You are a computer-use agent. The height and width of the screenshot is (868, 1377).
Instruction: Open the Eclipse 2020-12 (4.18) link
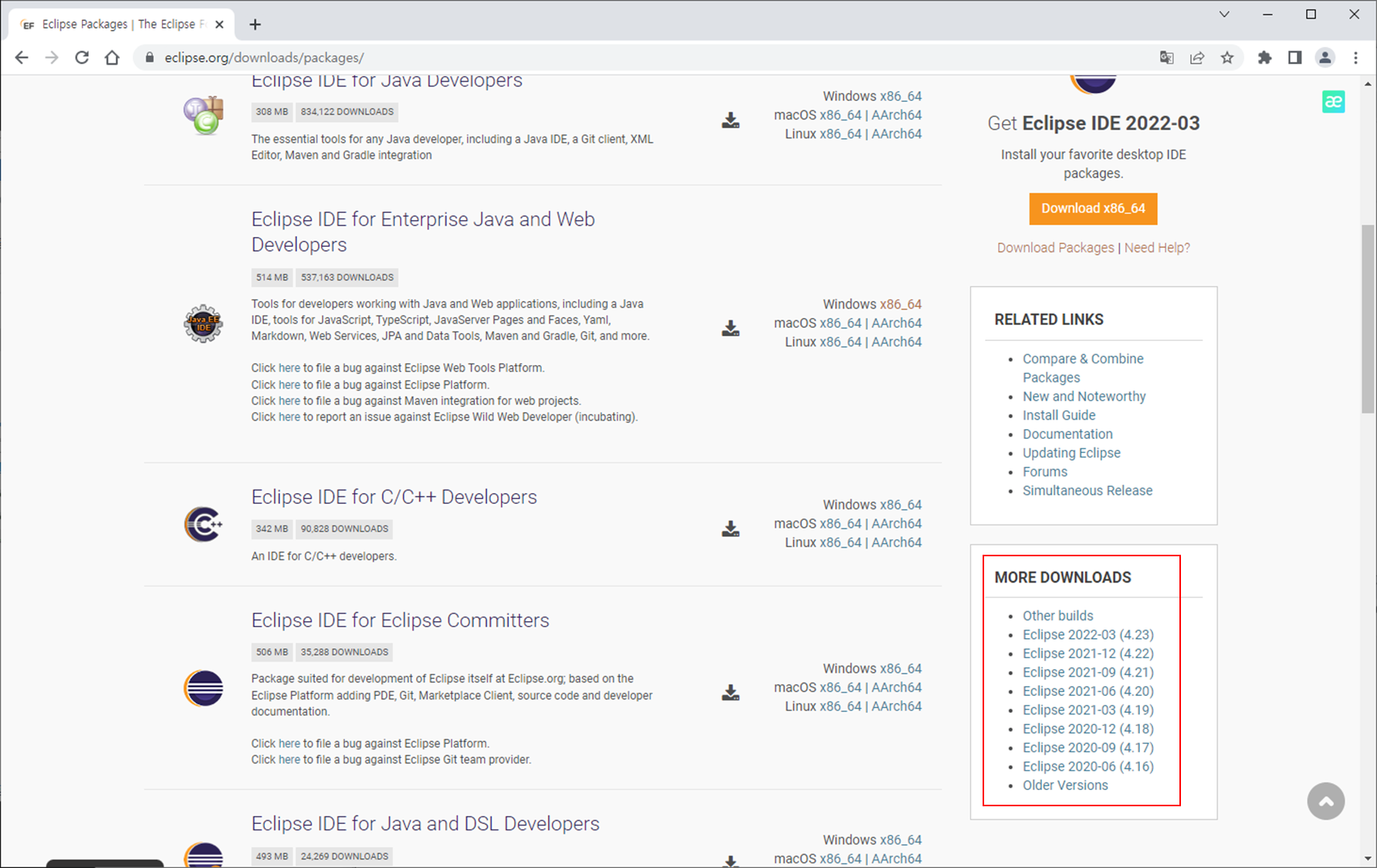pyautogui.click(x=1088, y=728)
